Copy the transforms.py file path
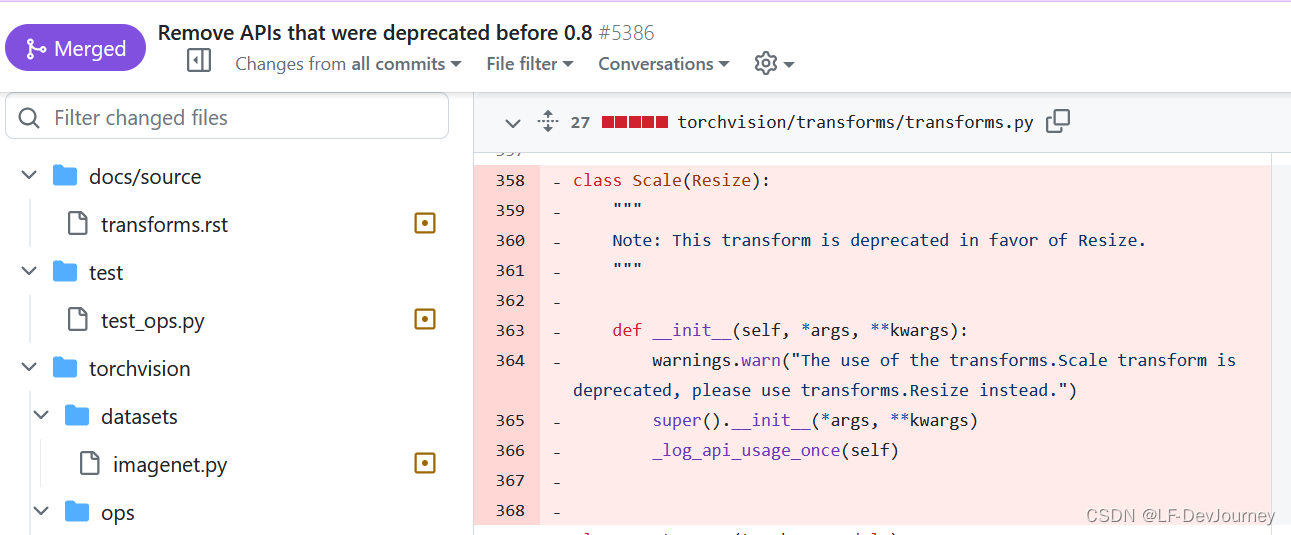Image resolution: width=1291 pixels, height=535 pixels. 1057,122
